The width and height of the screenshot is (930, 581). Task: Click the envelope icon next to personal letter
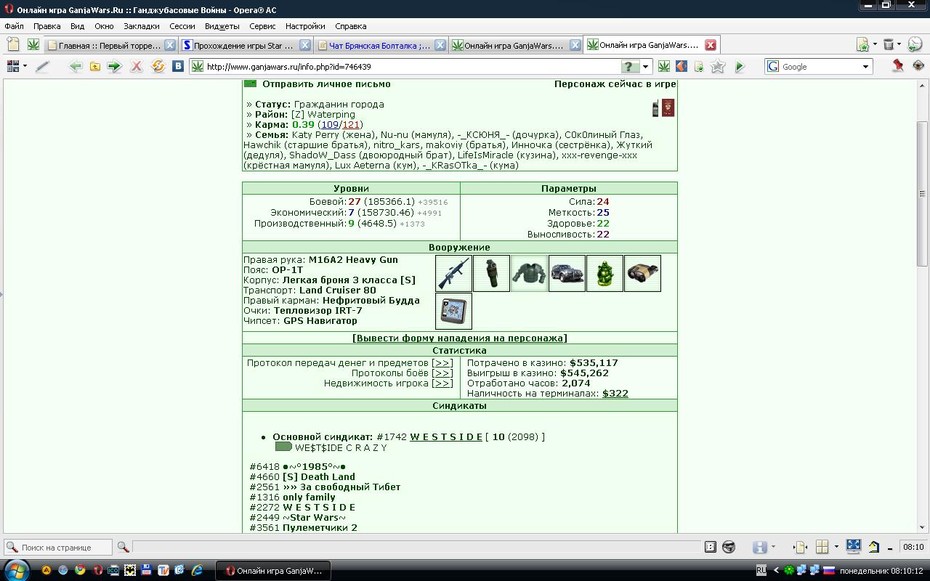point(250,84)
